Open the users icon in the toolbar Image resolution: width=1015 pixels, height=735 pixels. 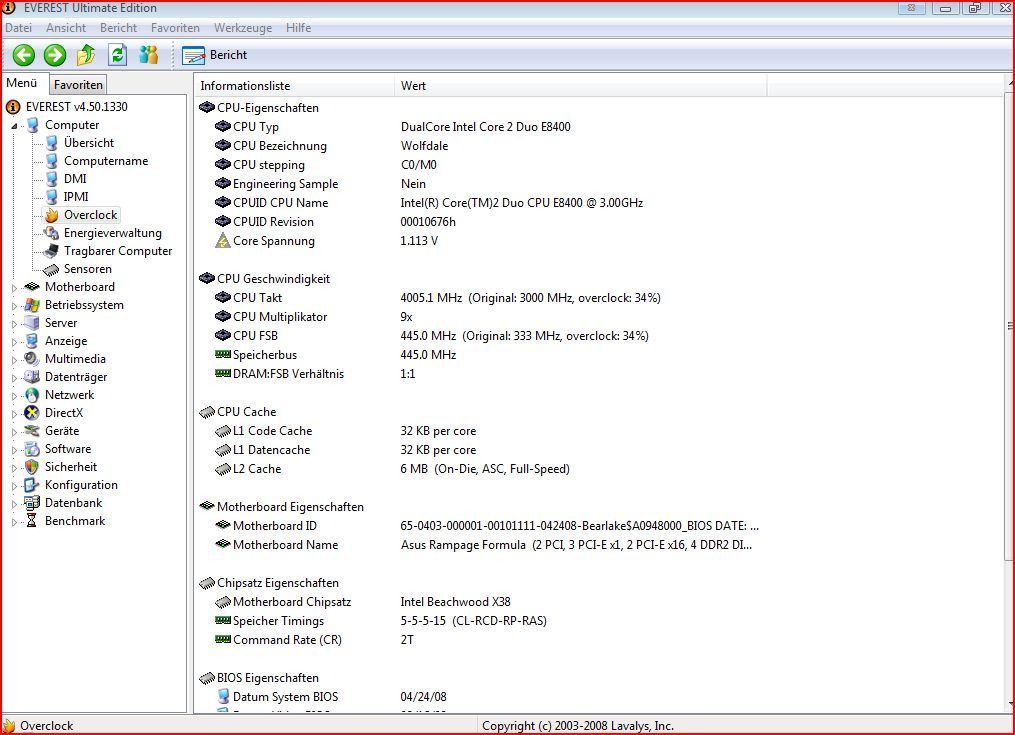(149, 55)
